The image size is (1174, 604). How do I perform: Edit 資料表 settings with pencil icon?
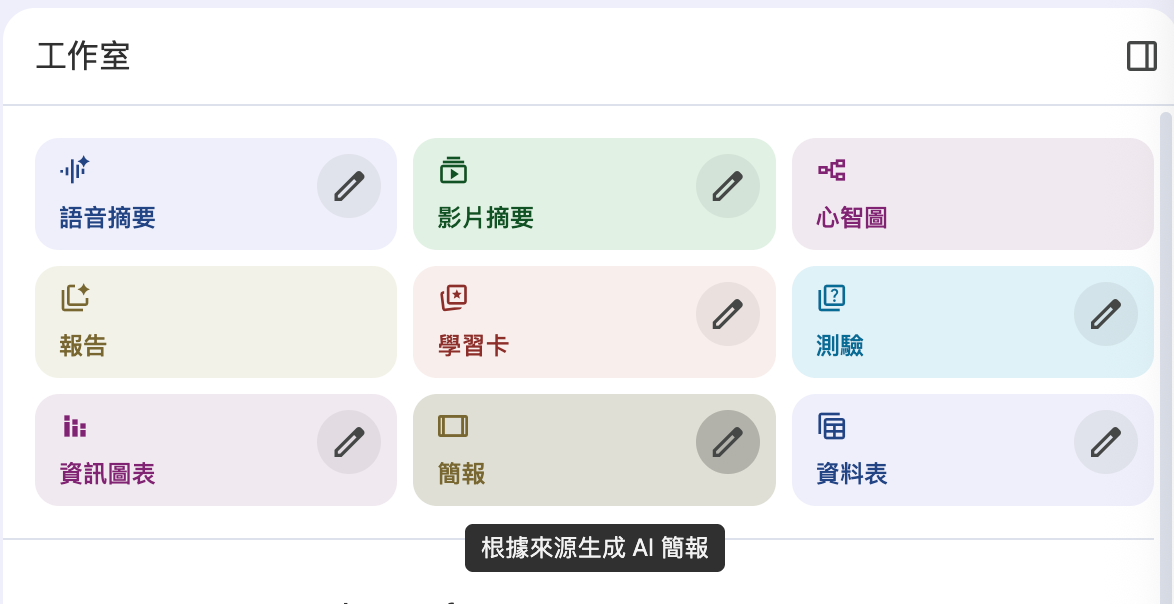1105,442
